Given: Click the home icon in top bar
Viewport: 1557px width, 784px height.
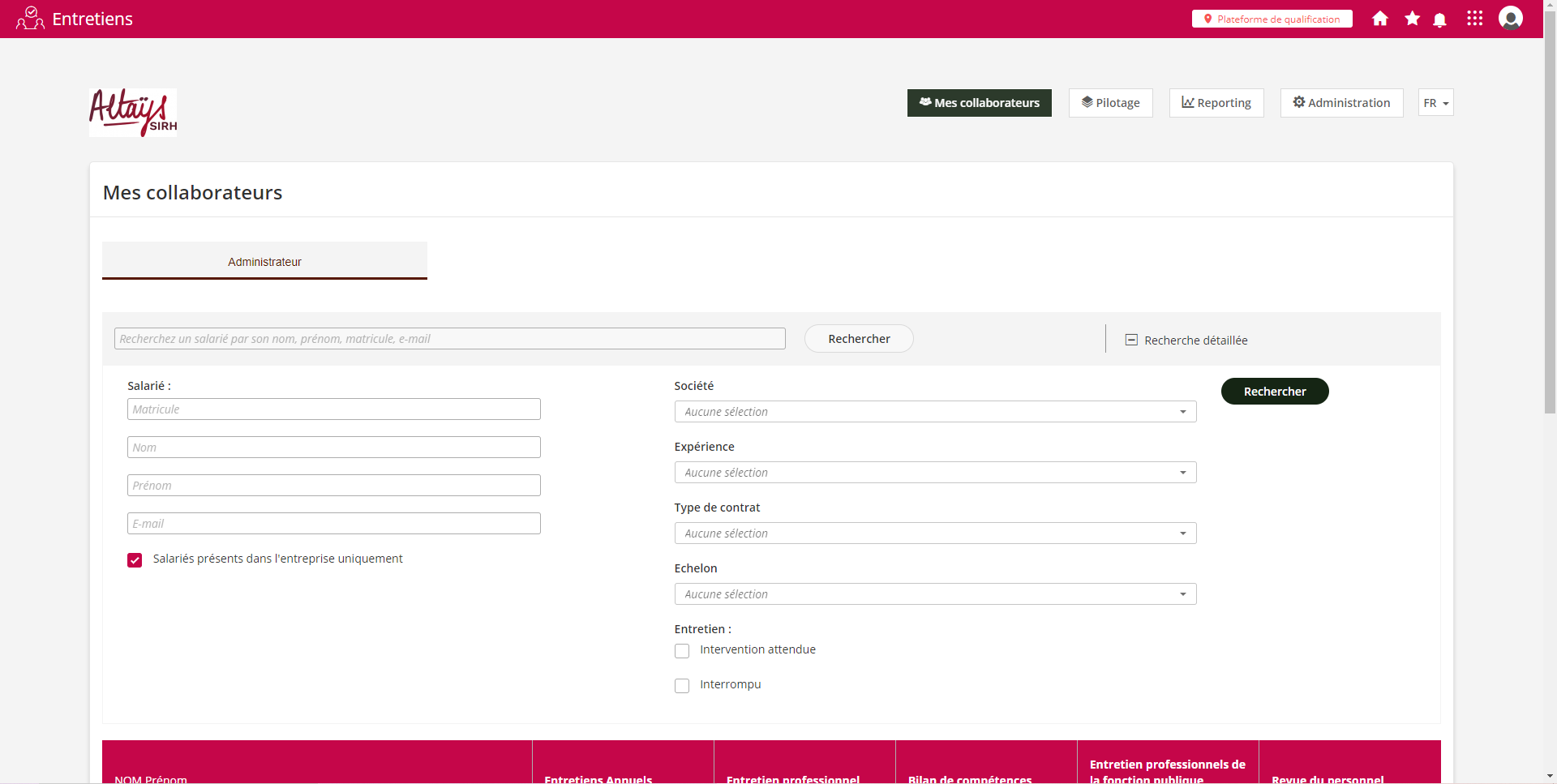Looking at the screenshot, I should tap(1379, 19).
